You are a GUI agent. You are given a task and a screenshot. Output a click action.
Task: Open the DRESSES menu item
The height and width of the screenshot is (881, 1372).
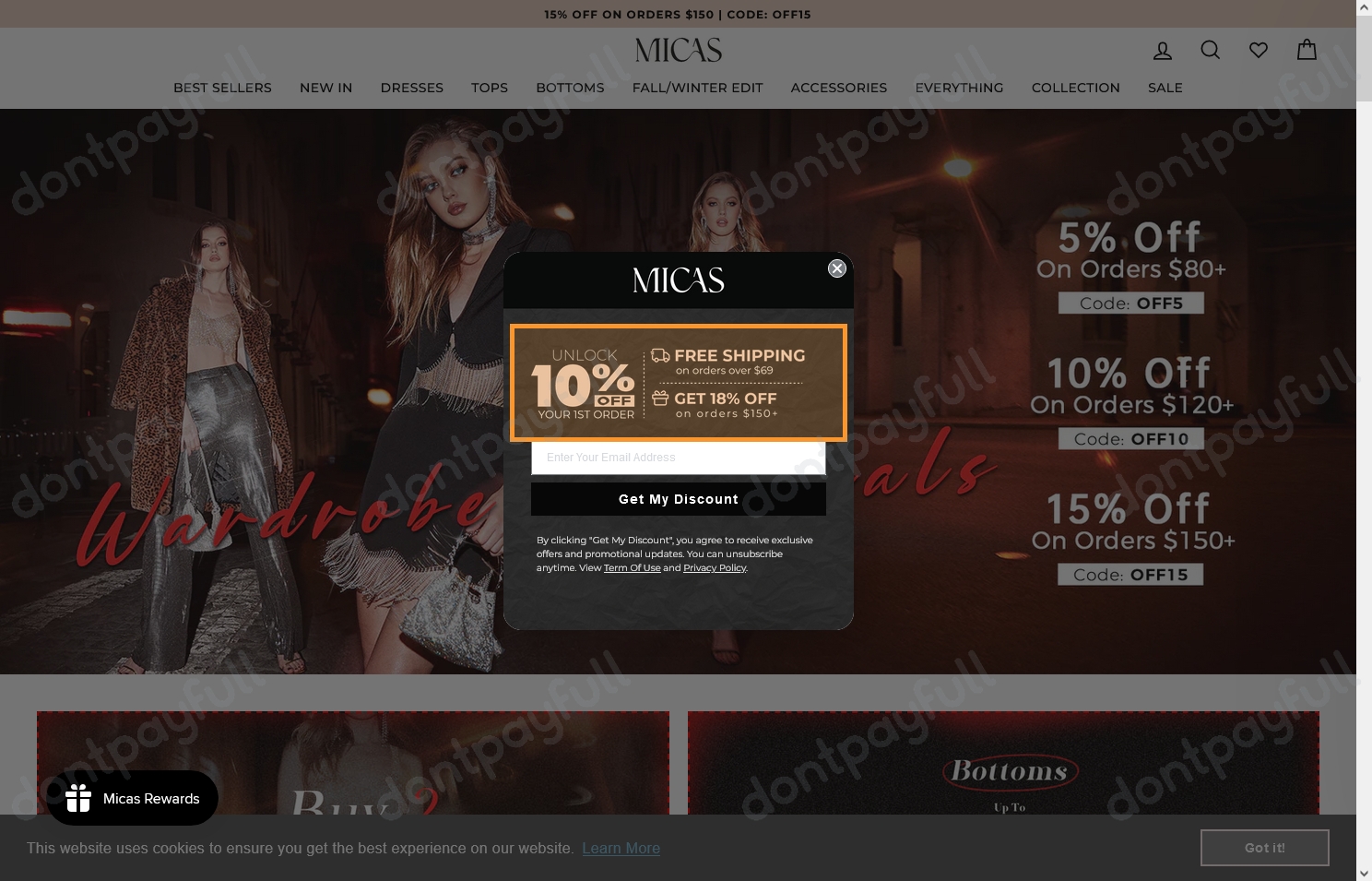[411, 88]
